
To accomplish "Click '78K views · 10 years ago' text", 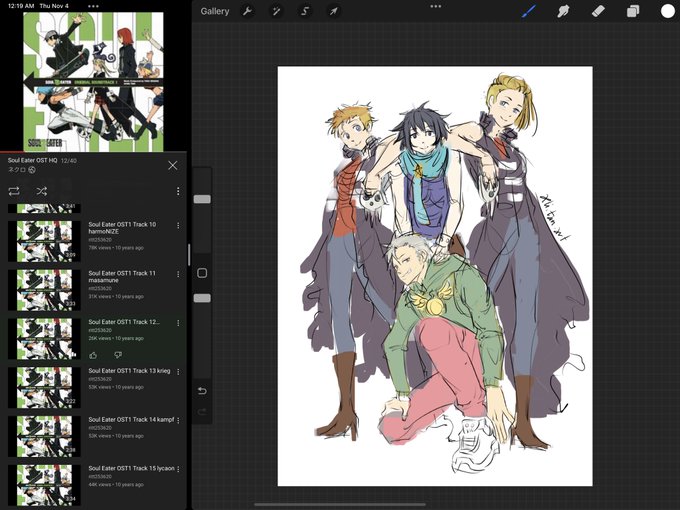I will pyautogui.click(x=116, y=248).
